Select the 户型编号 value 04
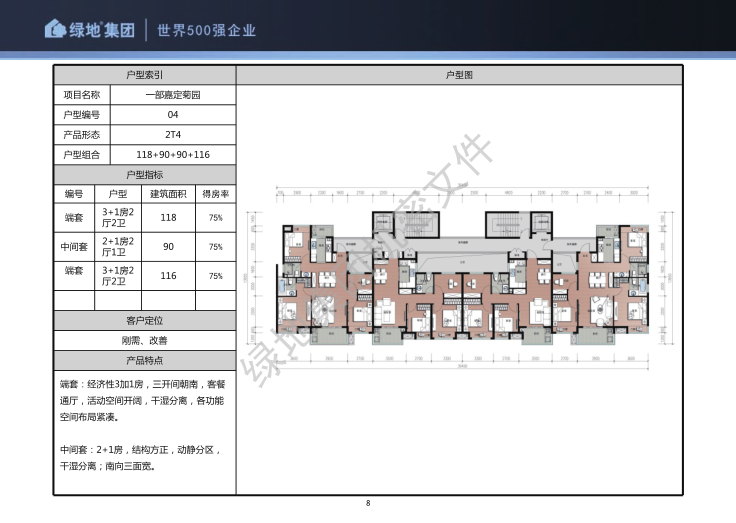The width and height of the screenshot is (736, 523). pyautogui.click(x=173, y=115)
